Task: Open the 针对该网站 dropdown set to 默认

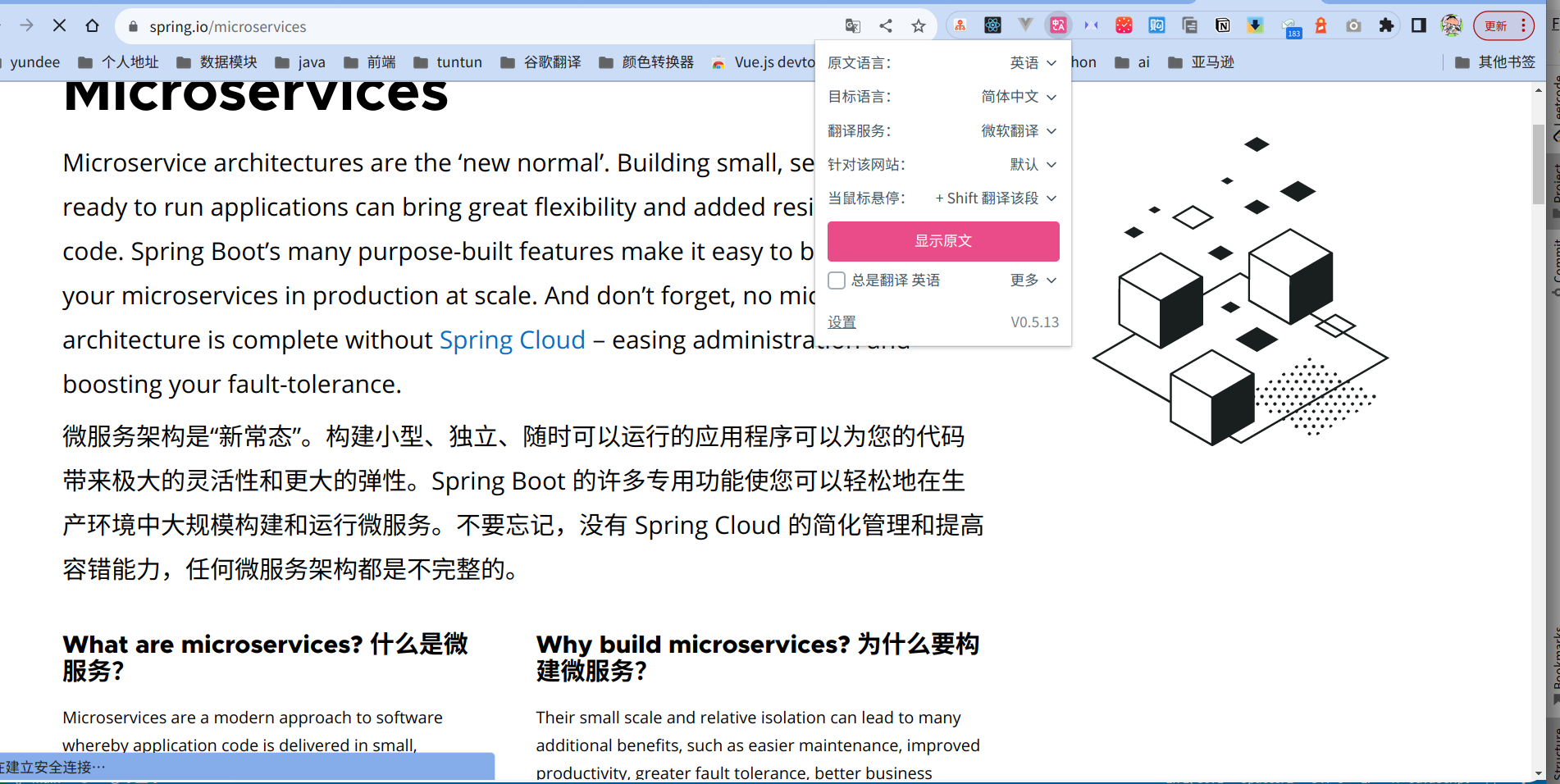Action: [x=1033, y=165]
